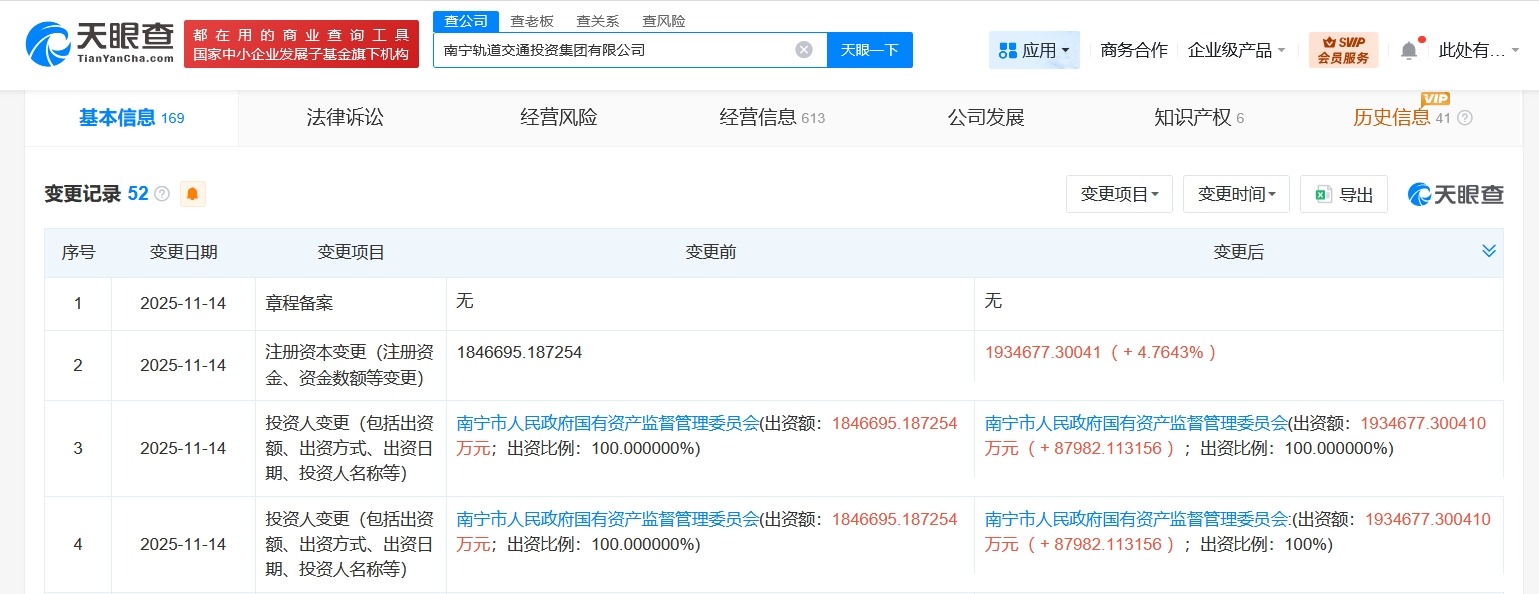Clear the search box with the × icon
The width and height of the screenshot is (1539, 594).
click(x=803, y=49)
